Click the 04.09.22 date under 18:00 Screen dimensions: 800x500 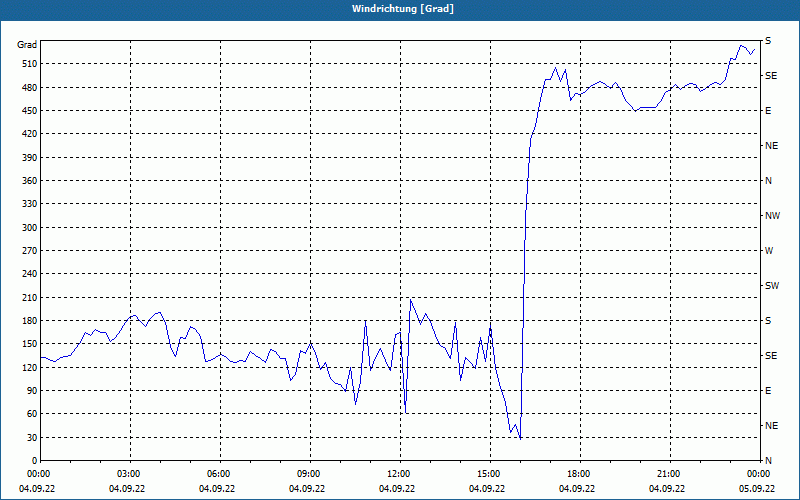[x=577, y=489]
